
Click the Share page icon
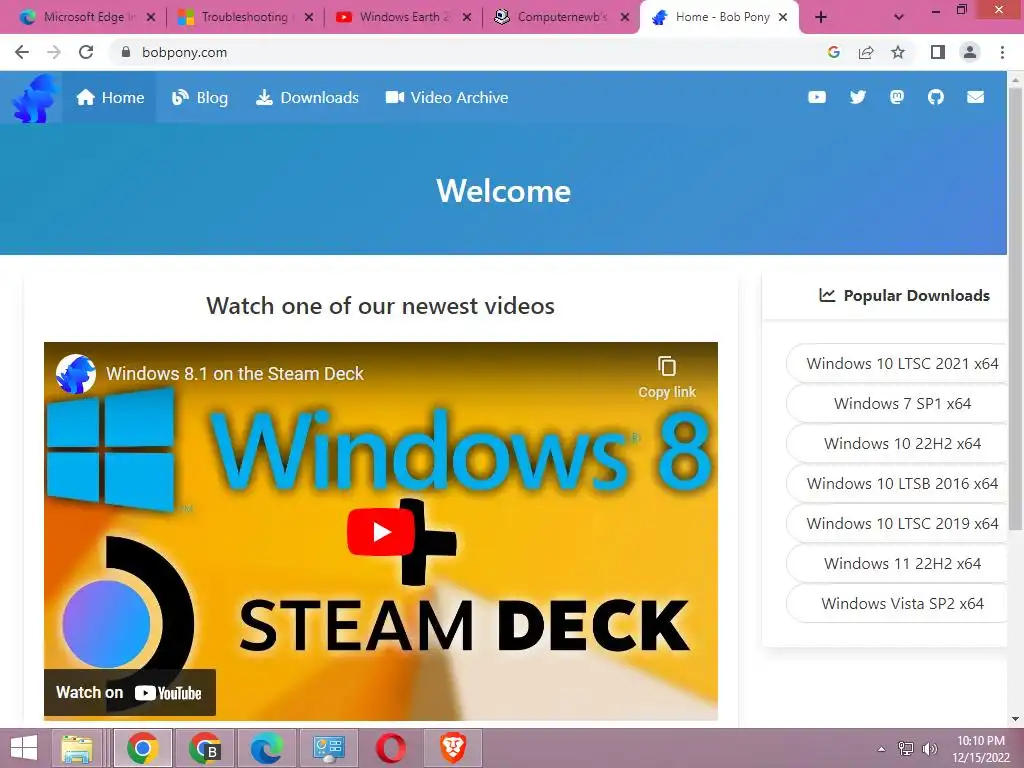click(866, 52)
